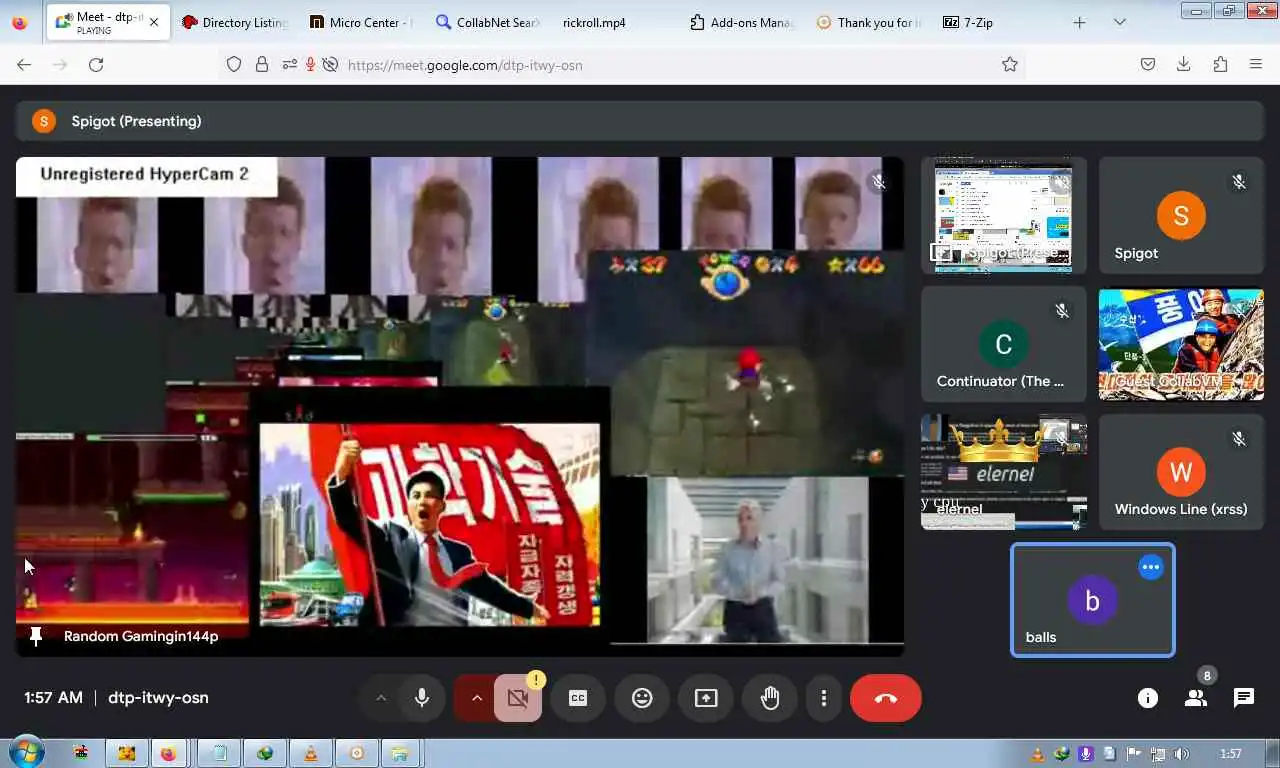Screen dimensions: 1280x768
Task: Open the chat with everyone icon
Action: (1244, 698)
